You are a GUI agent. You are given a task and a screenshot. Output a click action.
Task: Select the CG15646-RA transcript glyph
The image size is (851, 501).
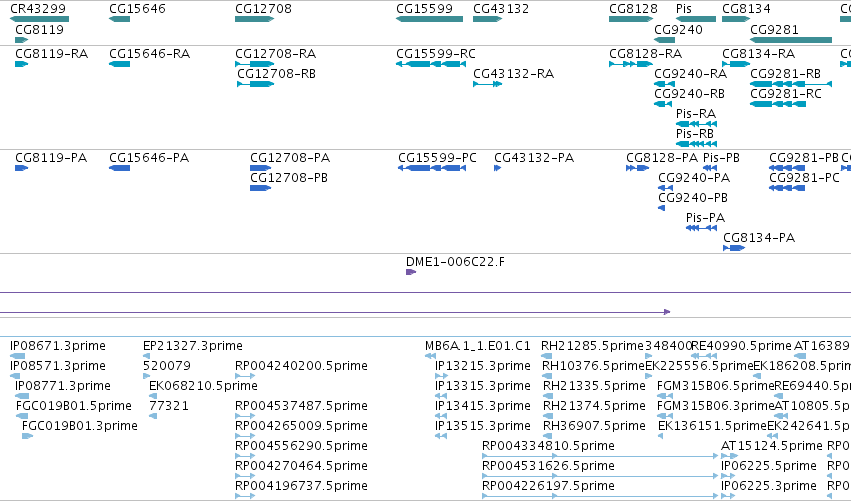119,64
